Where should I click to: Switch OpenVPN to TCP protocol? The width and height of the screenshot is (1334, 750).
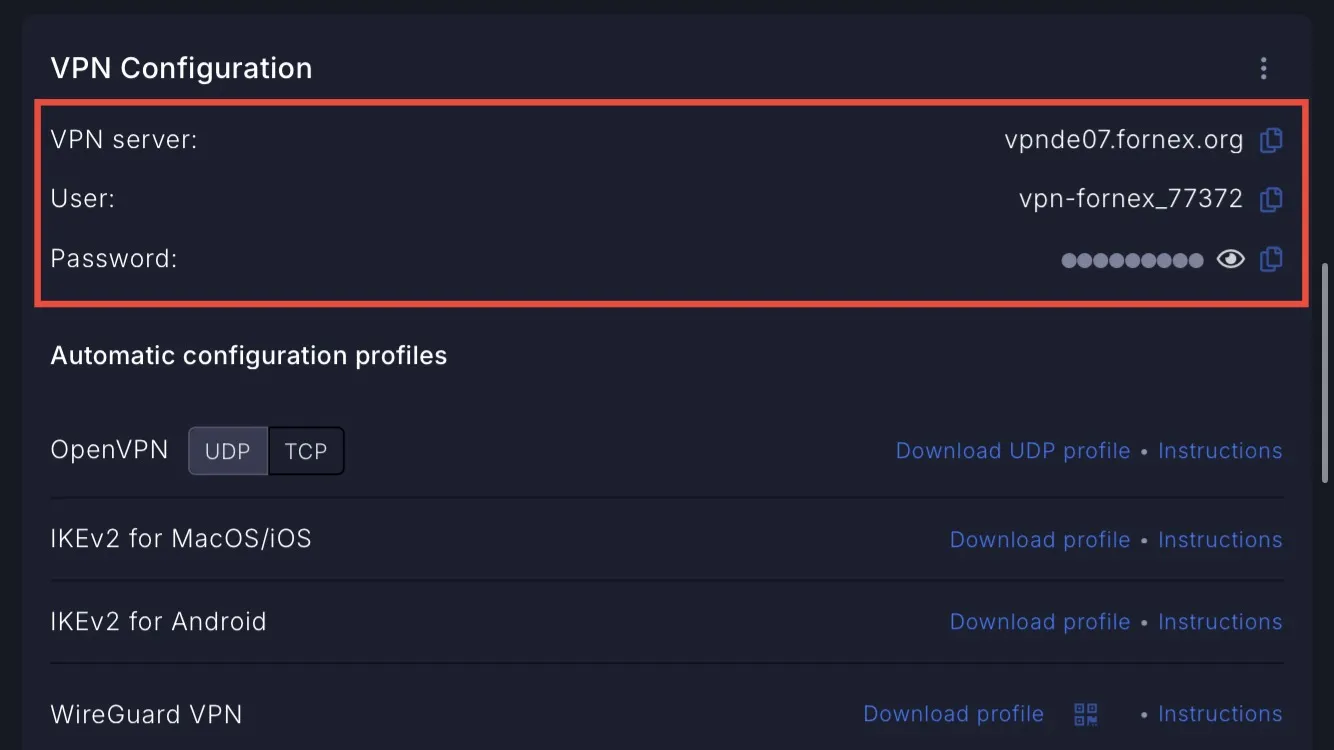click(306, 451)
